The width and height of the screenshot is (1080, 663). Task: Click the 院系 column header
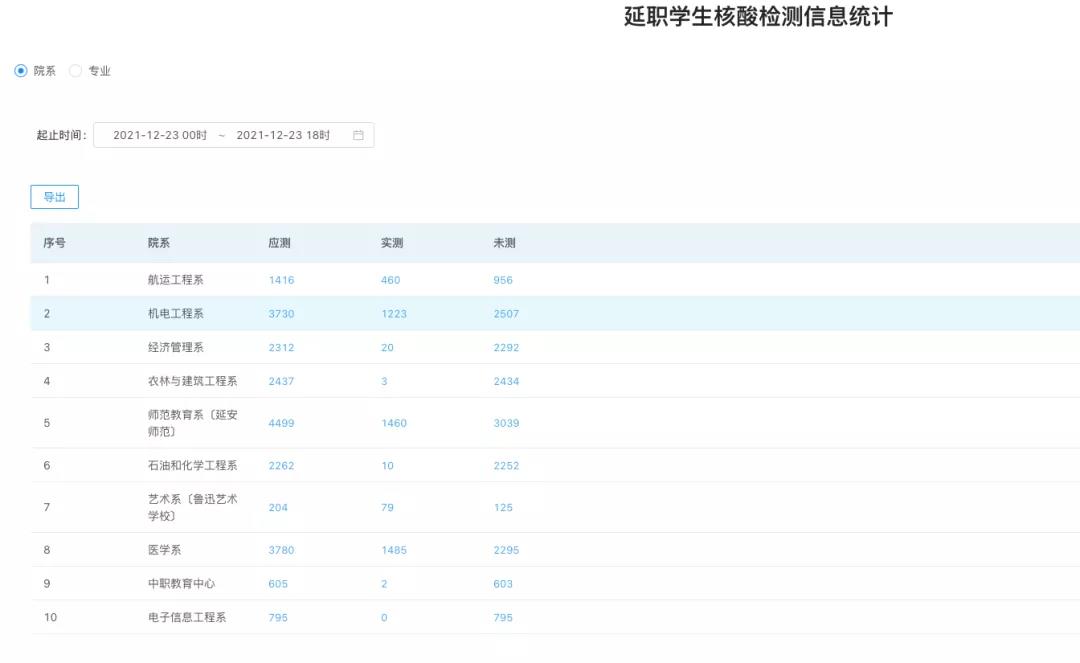[158, 242]
